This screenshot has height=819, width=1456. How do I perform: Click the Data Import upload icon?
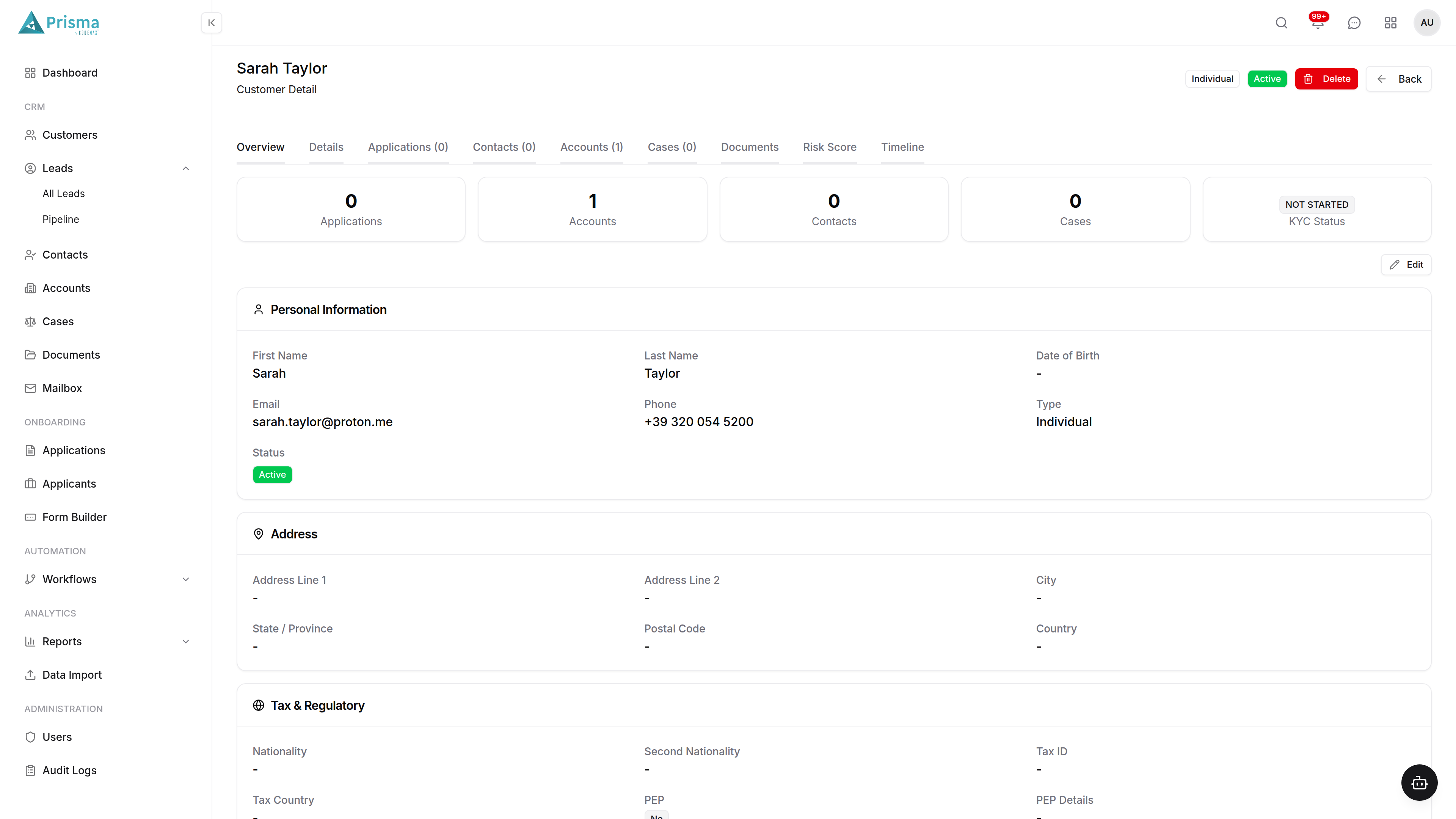[30, 675]
